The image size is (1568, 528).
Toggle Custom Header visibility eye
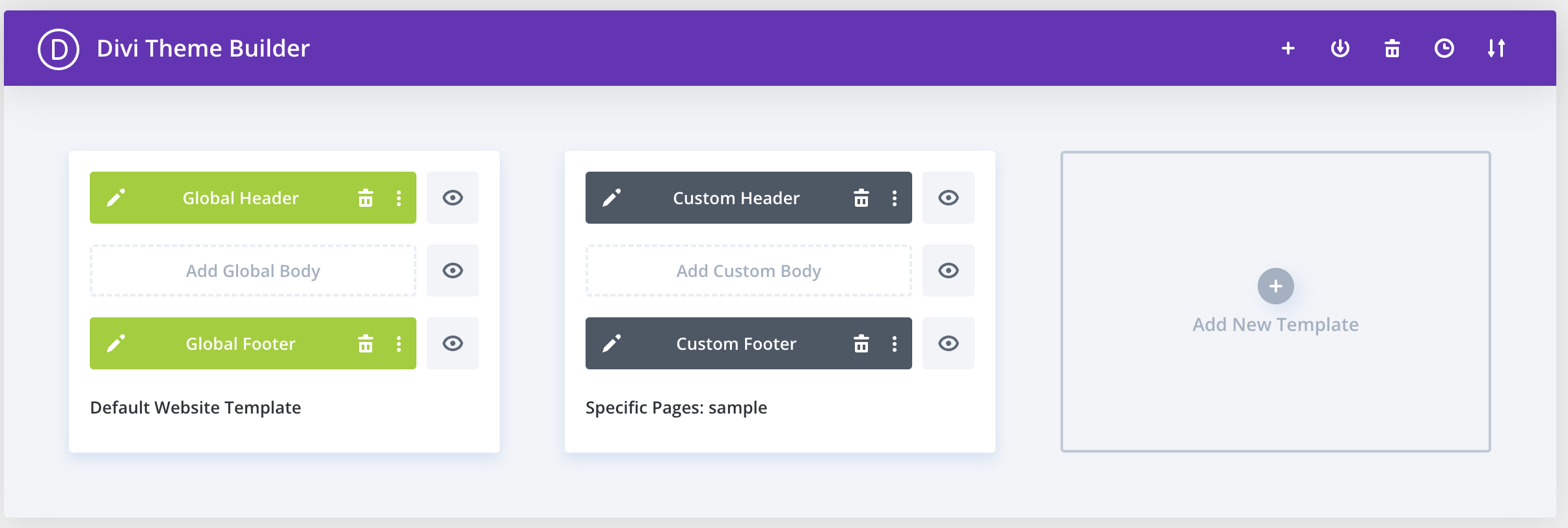point(949,198)
